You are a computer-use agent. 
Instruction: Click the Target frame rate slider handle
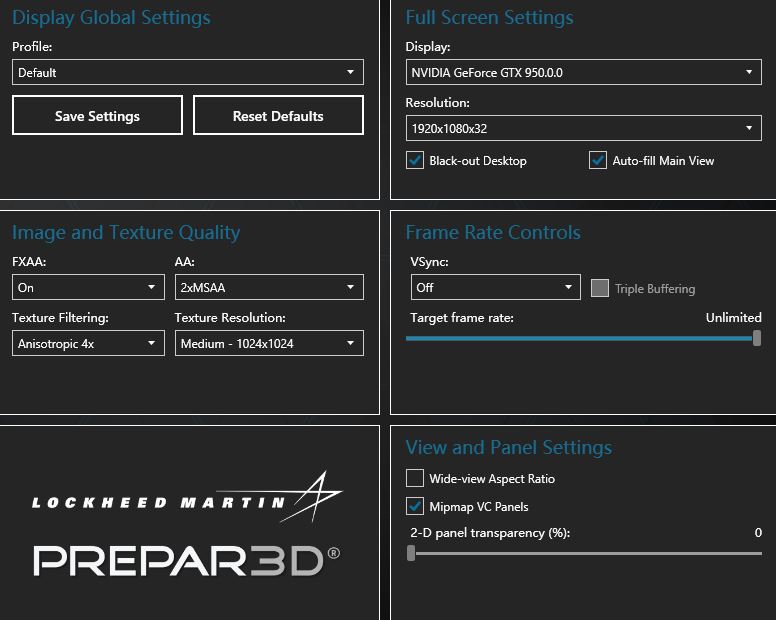[x=757, y=338]
